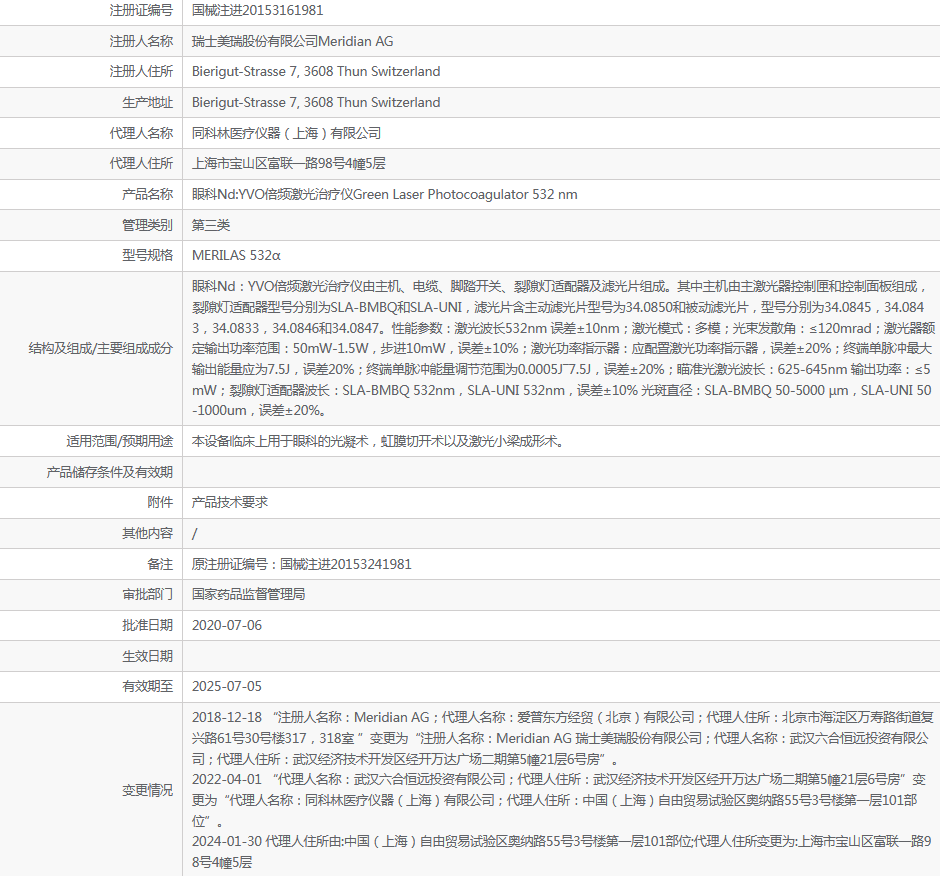
Task: Select agent 同科林医疗仪器（上海）有限公司 in 代理人名称 row
Action: [287, 133]
